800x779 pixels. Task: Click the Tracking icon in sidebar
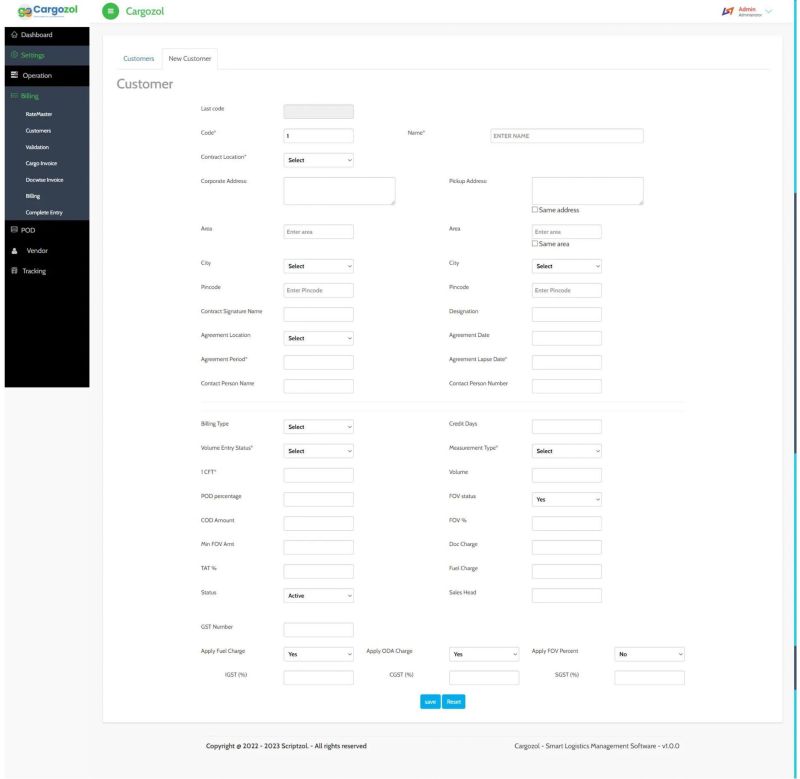(x=13, y=271)
